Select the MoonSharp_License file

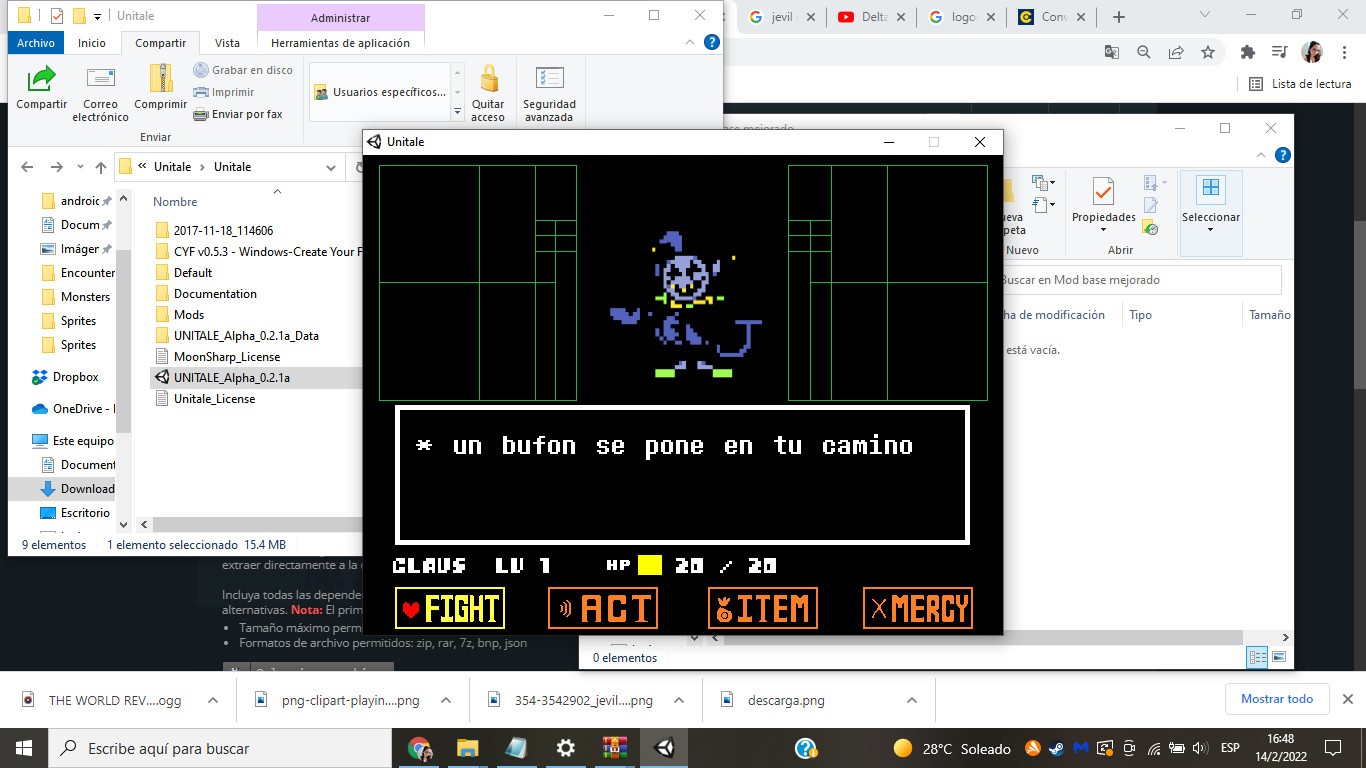(227, 356)
